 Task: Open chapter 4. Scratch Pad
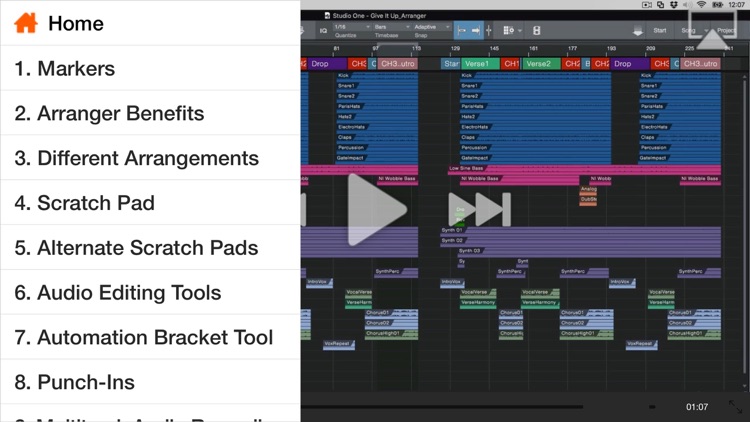(x=150, y=203)
